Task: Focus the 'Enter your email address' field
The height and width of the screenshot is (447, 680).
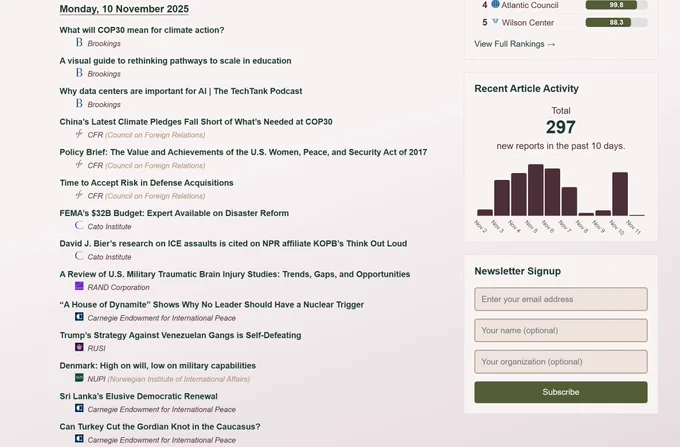Action: [x=561, y=299]
